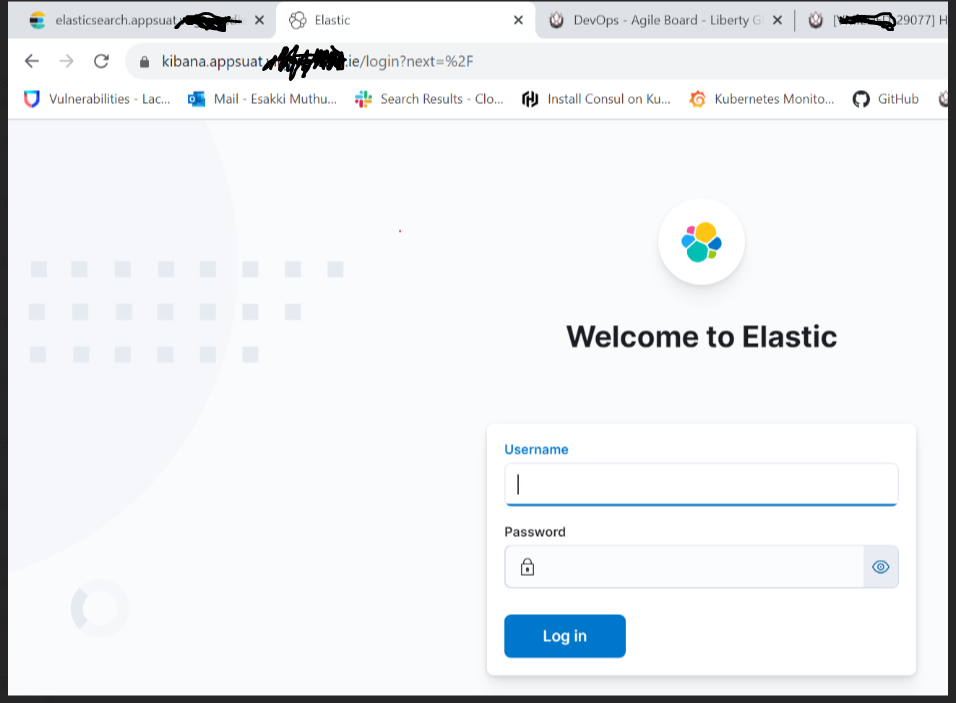
Task: Open the GitHub bookmark
Action: point(886,99)
